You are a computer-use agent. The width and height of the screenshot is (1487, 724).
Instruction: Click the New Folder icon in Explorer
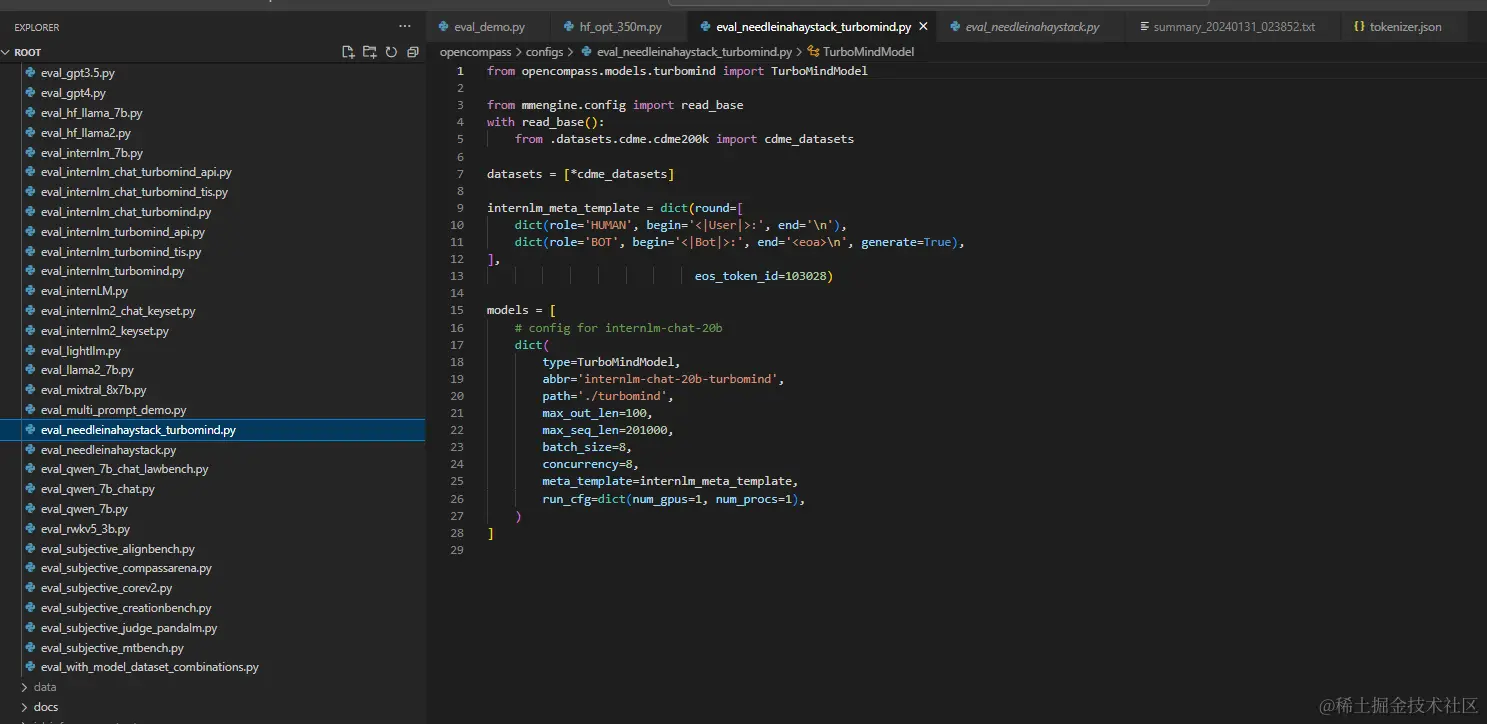coord(370,52)
